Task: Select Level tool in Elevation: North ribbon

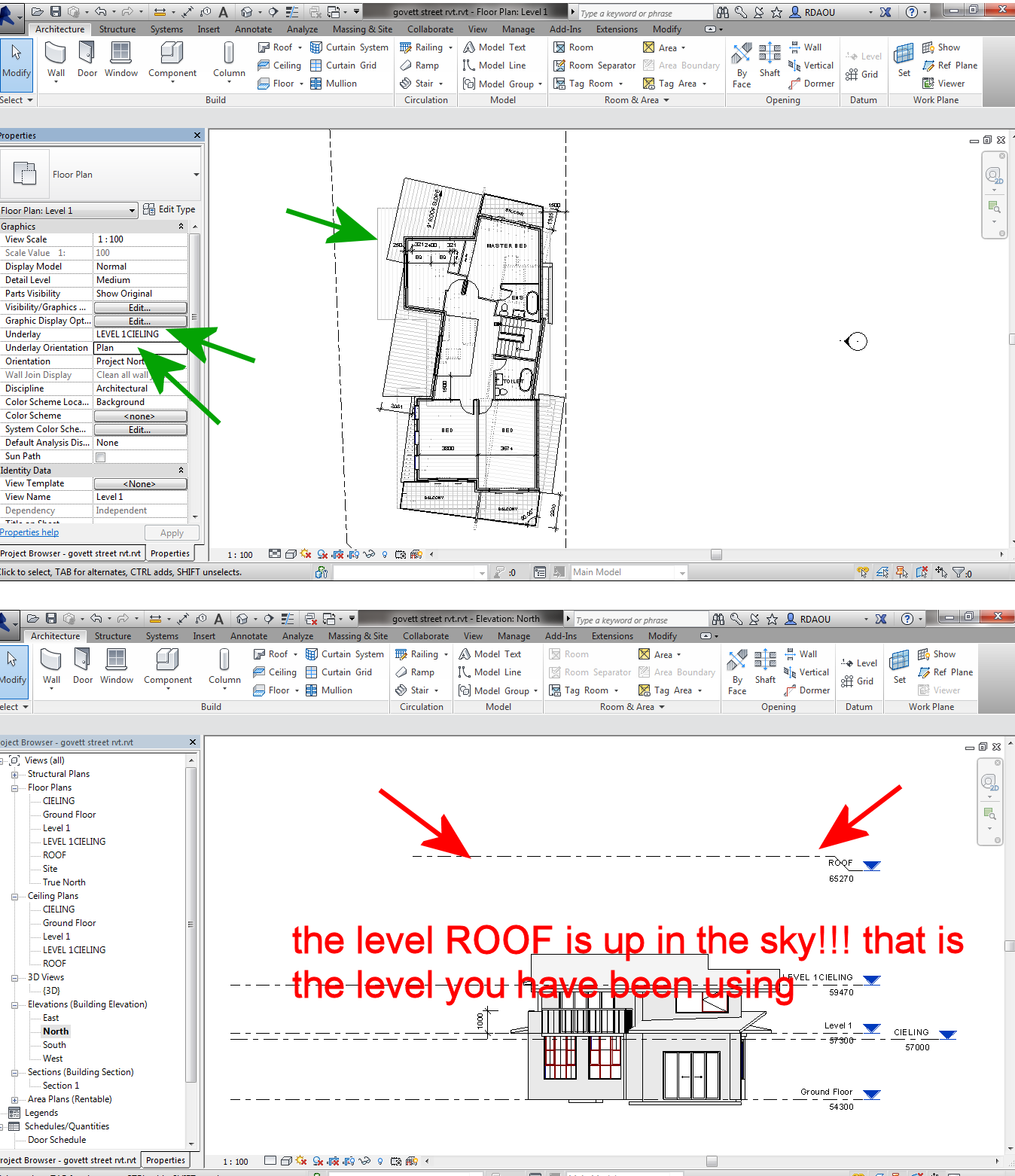Action: [x=858, y=663]
